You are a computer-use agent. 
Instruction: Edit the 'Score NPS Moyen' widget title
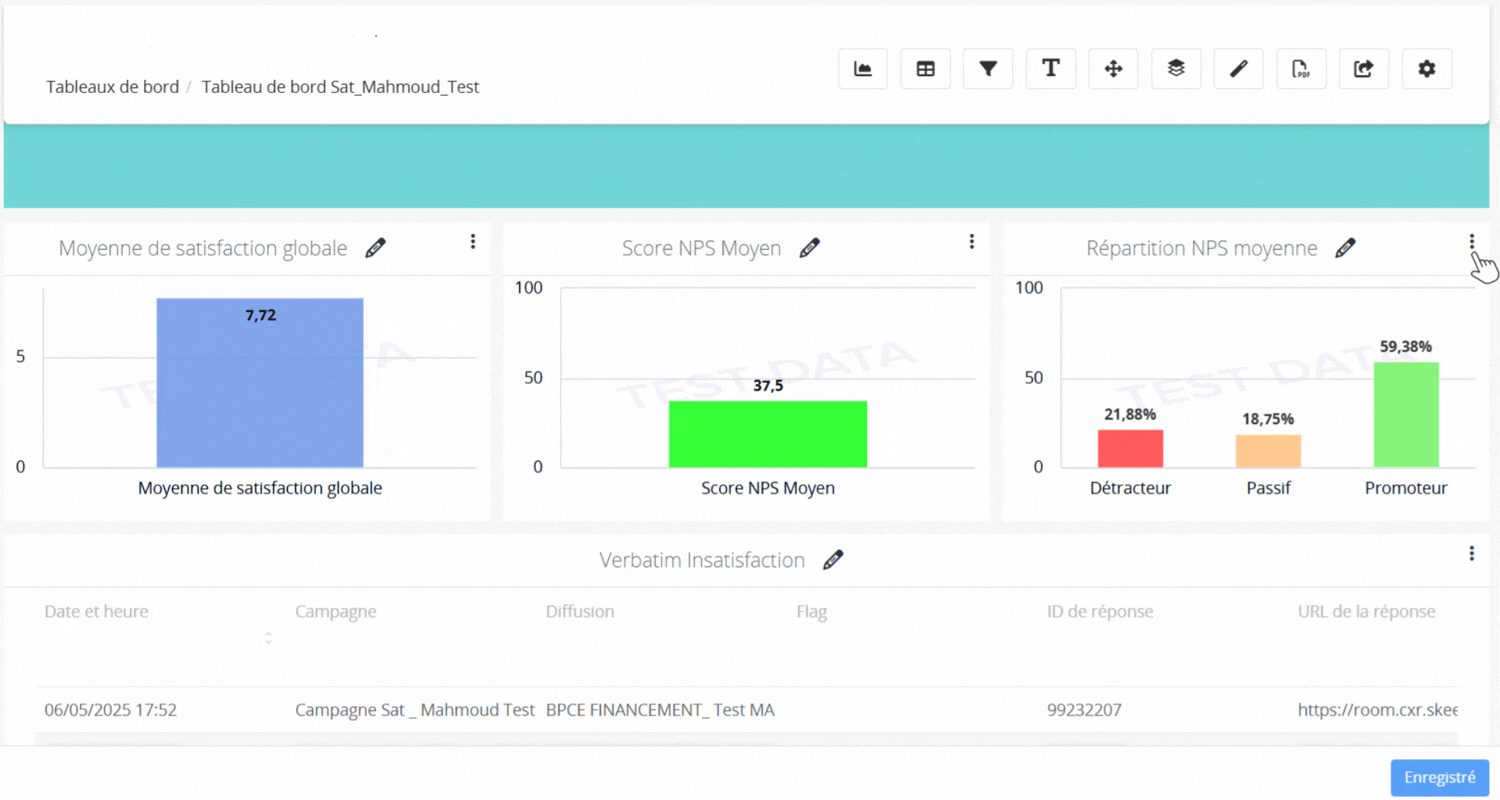tap(809, 249)
